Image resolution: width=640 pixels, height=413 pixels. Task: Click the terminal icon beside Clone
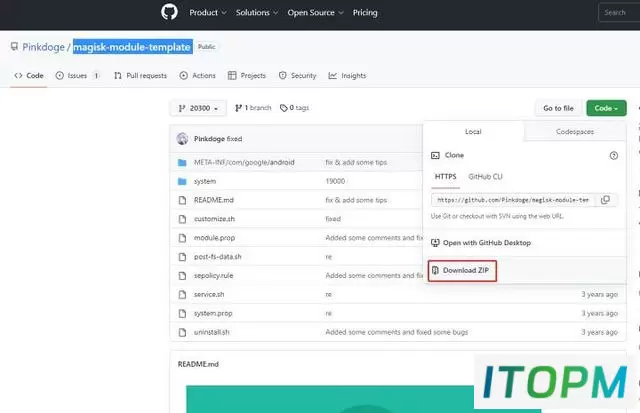point(435,155)
